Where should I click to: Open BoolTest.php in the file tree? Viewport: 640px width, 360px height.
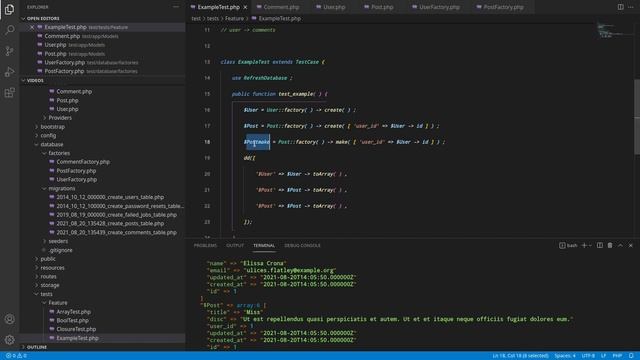tap(72, 320)
